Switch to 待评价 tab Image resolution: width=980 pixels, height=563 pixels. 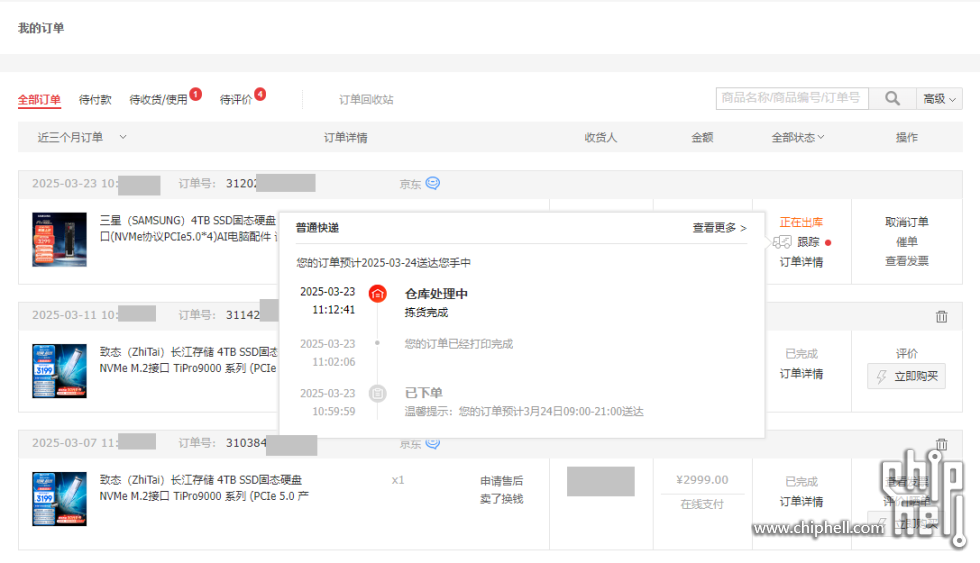click(236, 99)
